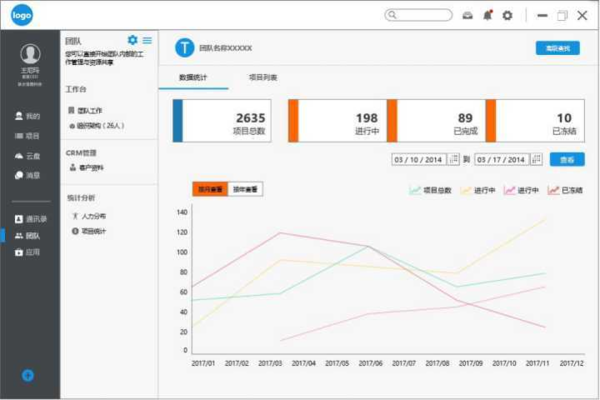Toggle the 已冻结 legend series
The image size is (600, 400).
565,190
